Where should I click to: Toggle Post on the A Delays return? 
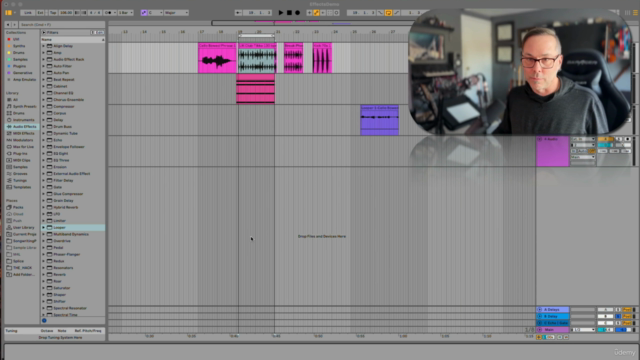[x=627, y=310]
